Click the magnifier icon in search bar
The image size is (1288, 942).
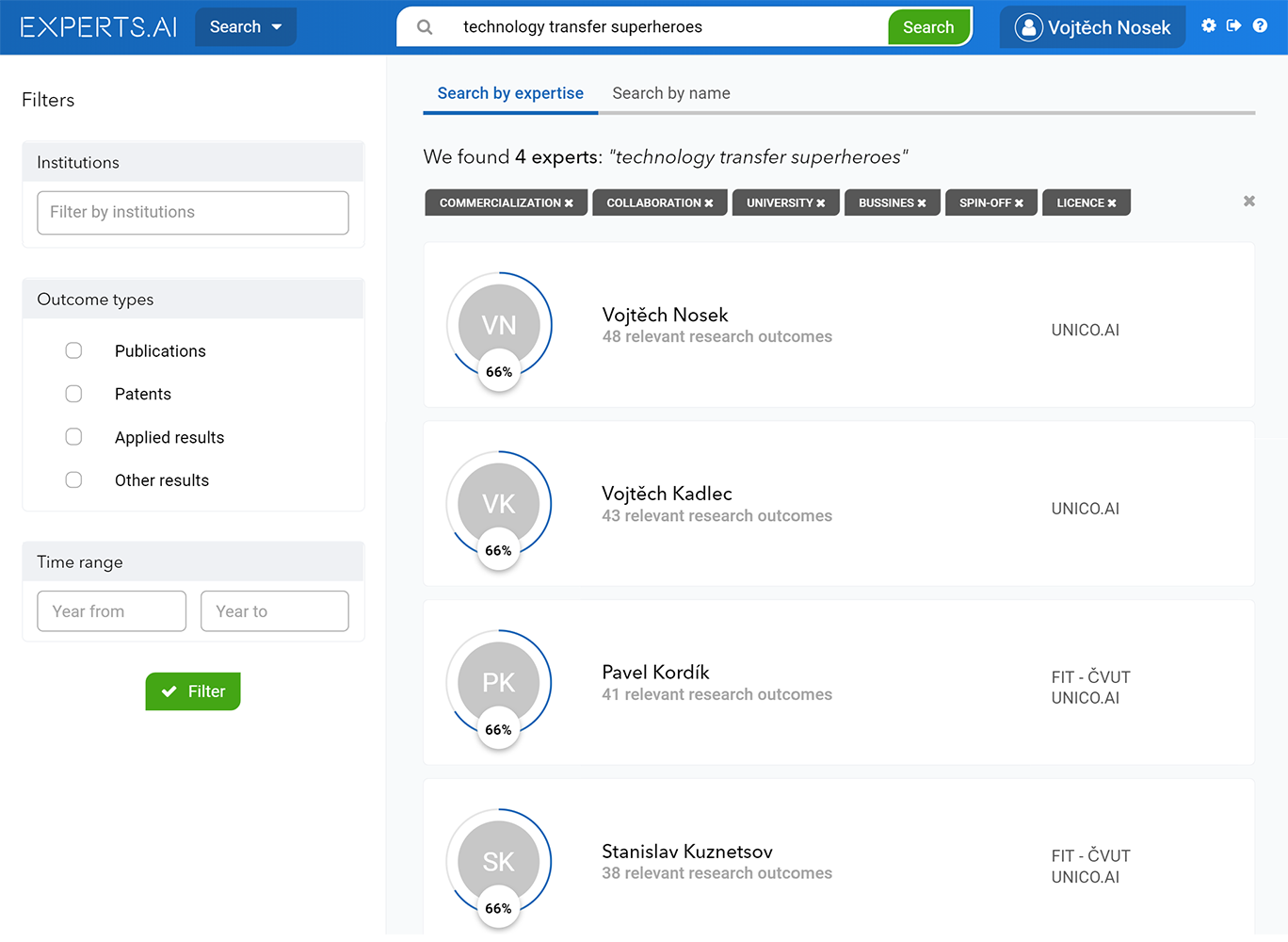pyautogui.click(x=425, y=27)
